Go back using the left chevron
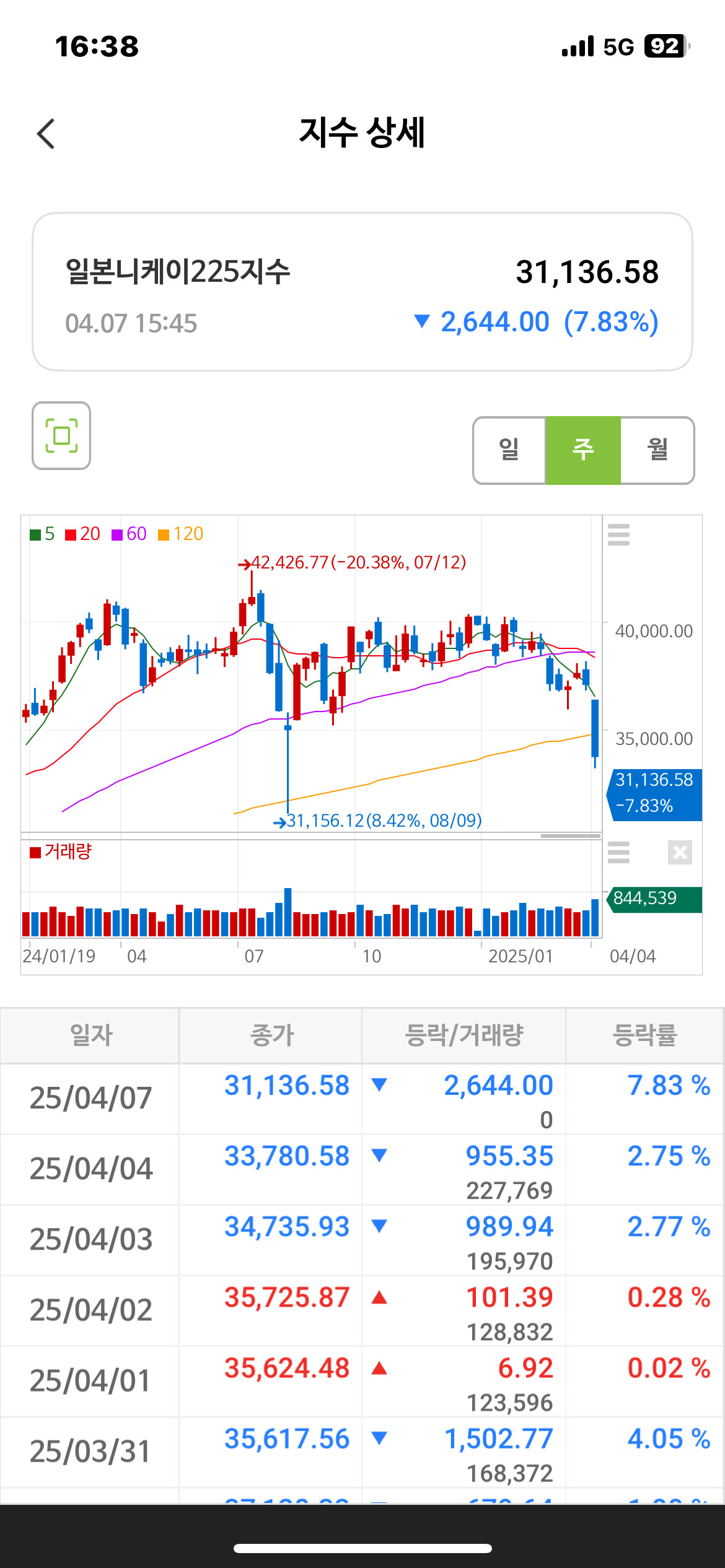The height and width of the screenshot is (1568, 725). coord(46,134)
